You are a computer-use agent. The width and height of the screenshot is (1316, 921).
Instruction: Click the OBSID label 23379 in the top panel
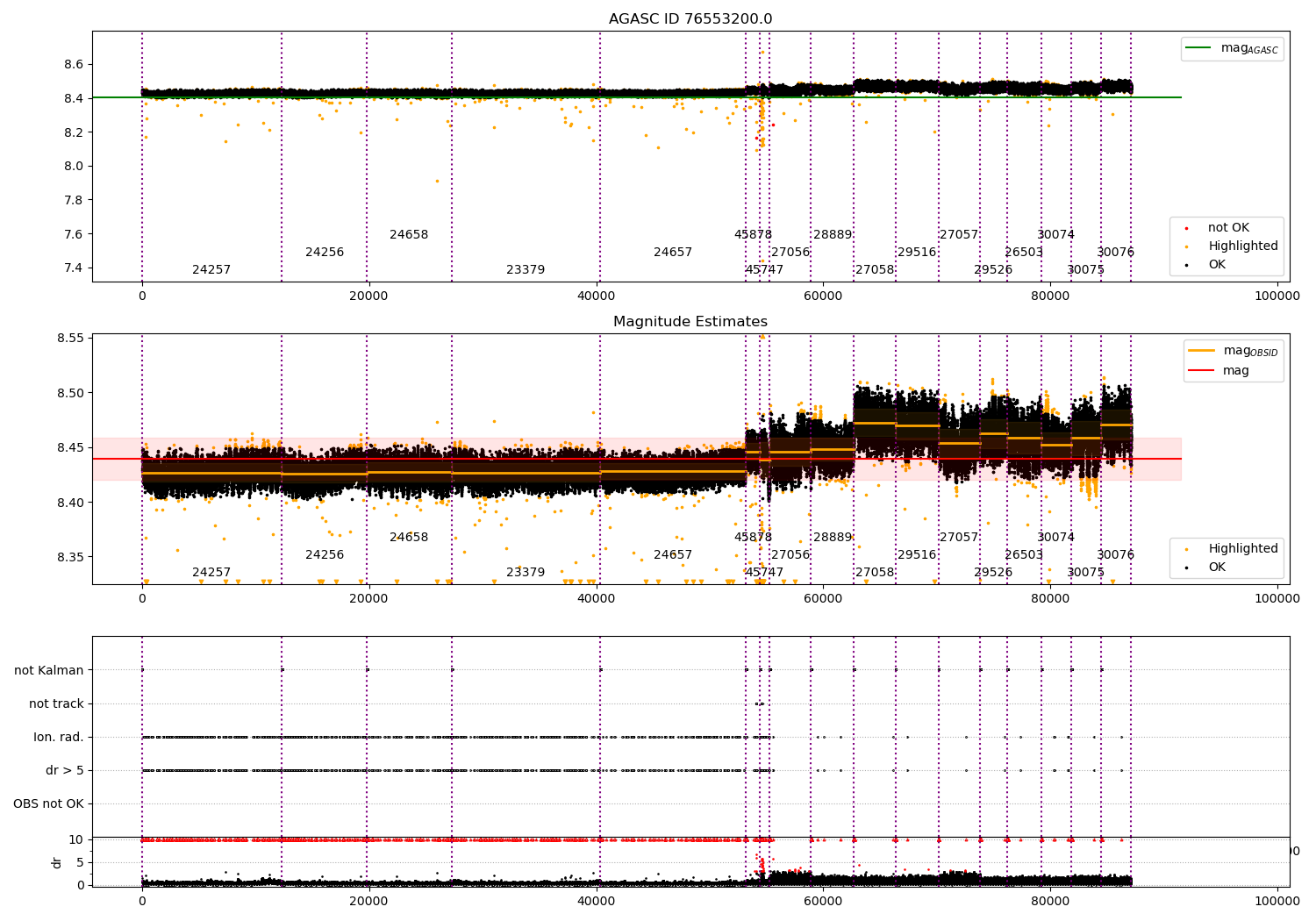coord(526,270)
